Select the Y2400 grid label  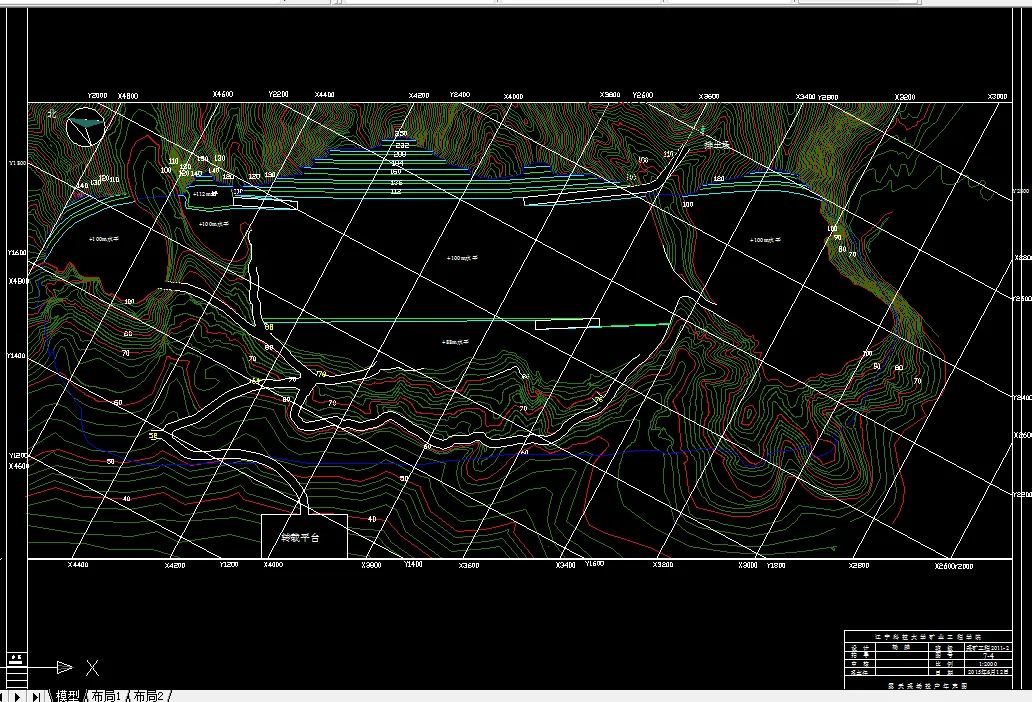point(459,95)
